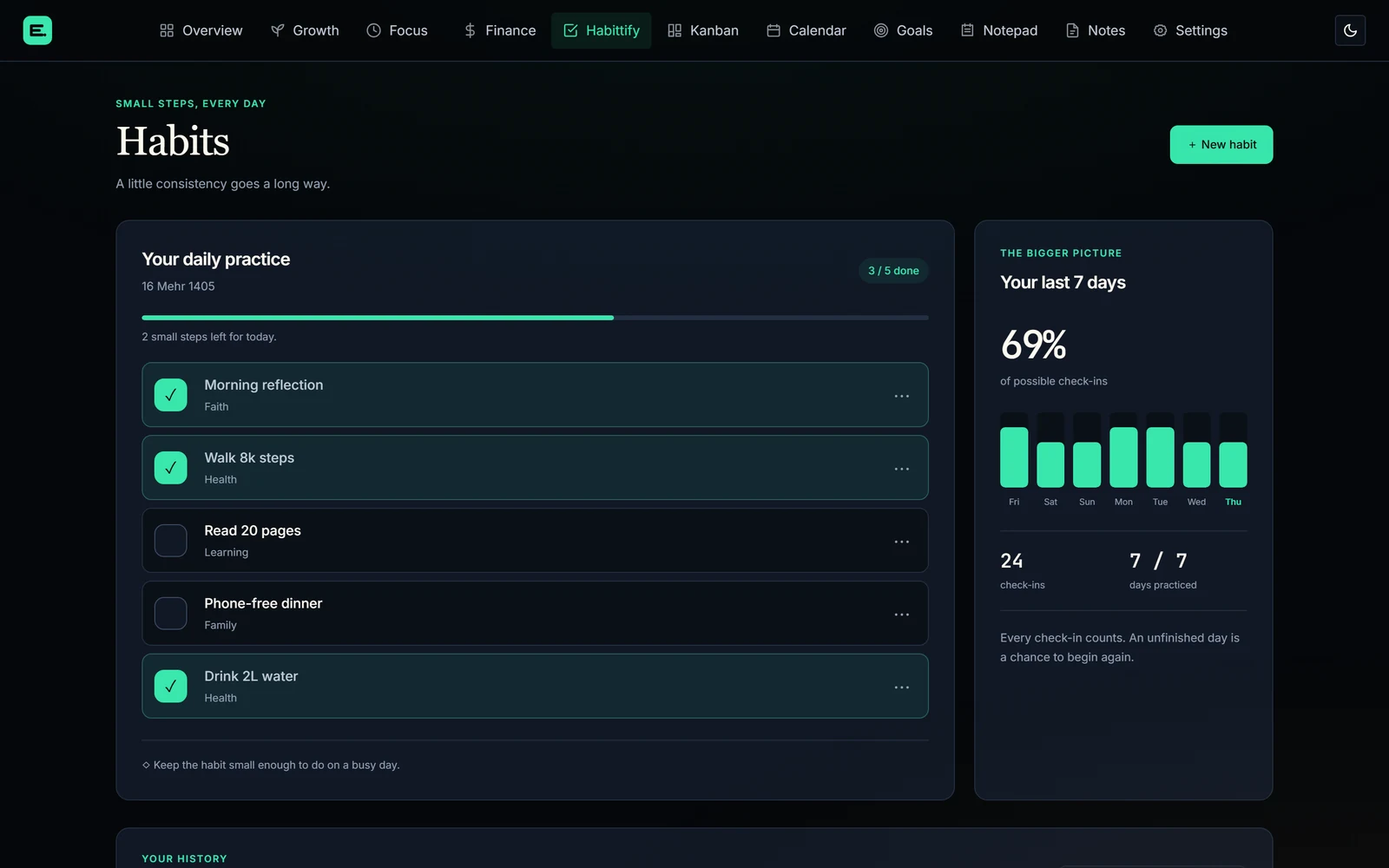Click the 69% check-in percentage
This screenshot has height=868, width=1389.
point(1033,345)
